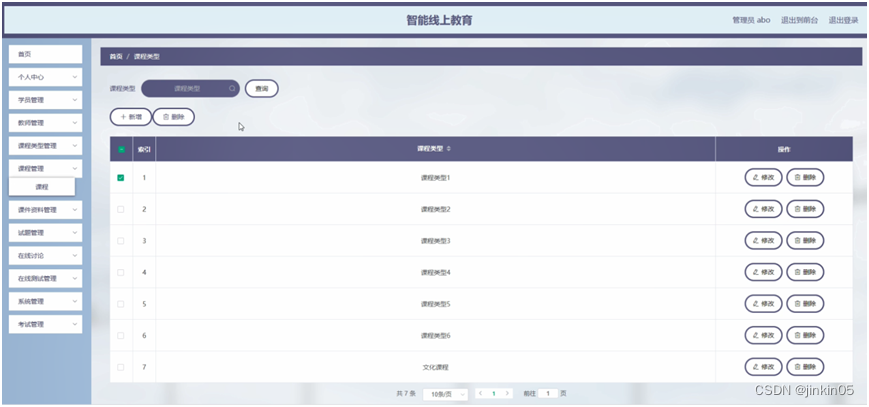The image size is (869, 407).
Task: Select the 课程 submenu item
Action: click(x=42, y=187)
